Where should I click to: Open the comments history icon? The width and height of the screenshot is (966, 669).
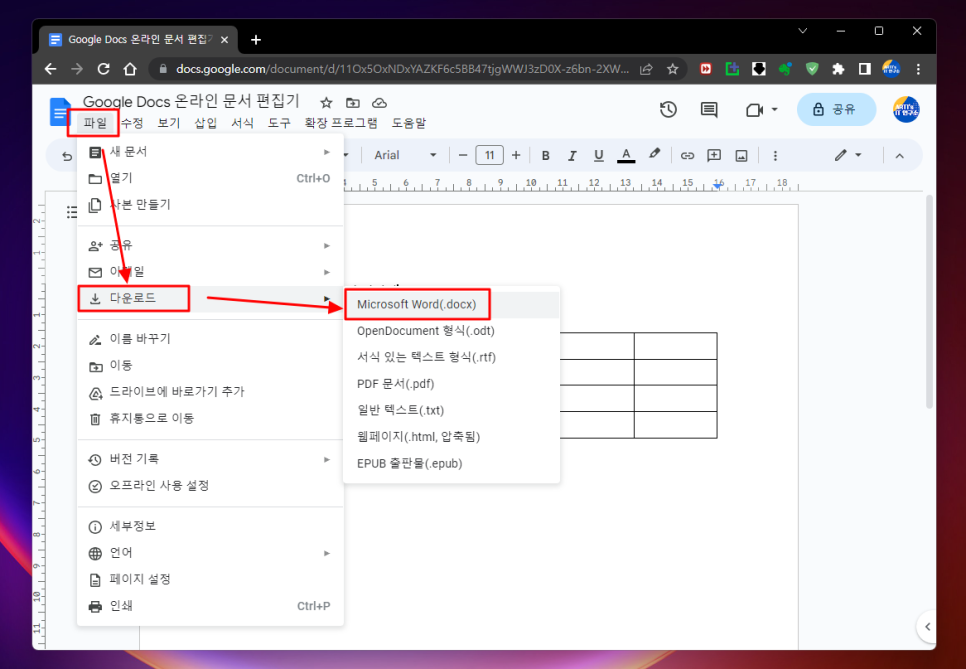[x=708, y=110]
